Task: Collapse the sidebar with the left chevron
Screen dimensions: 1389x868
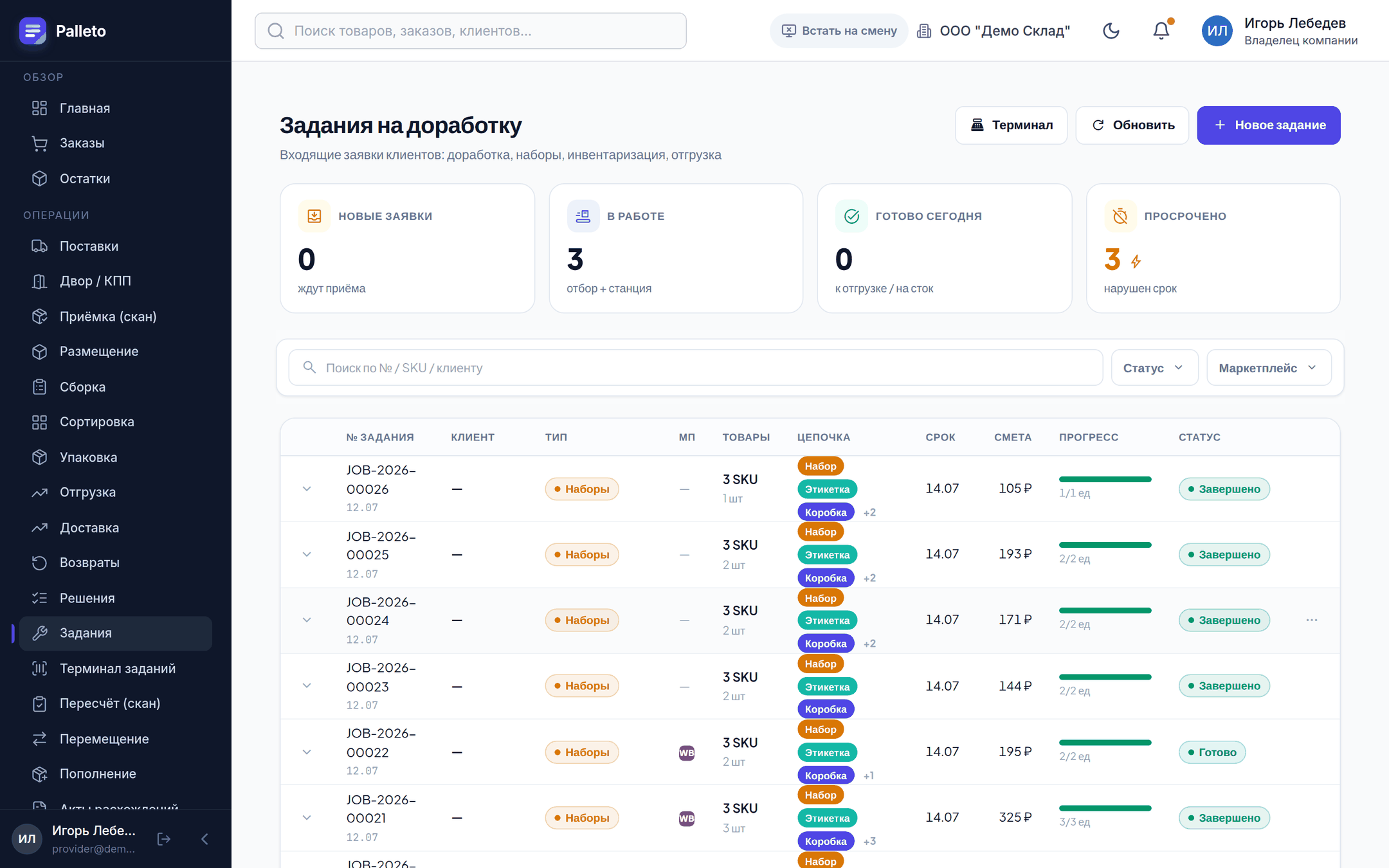Action: click(204, 838)
